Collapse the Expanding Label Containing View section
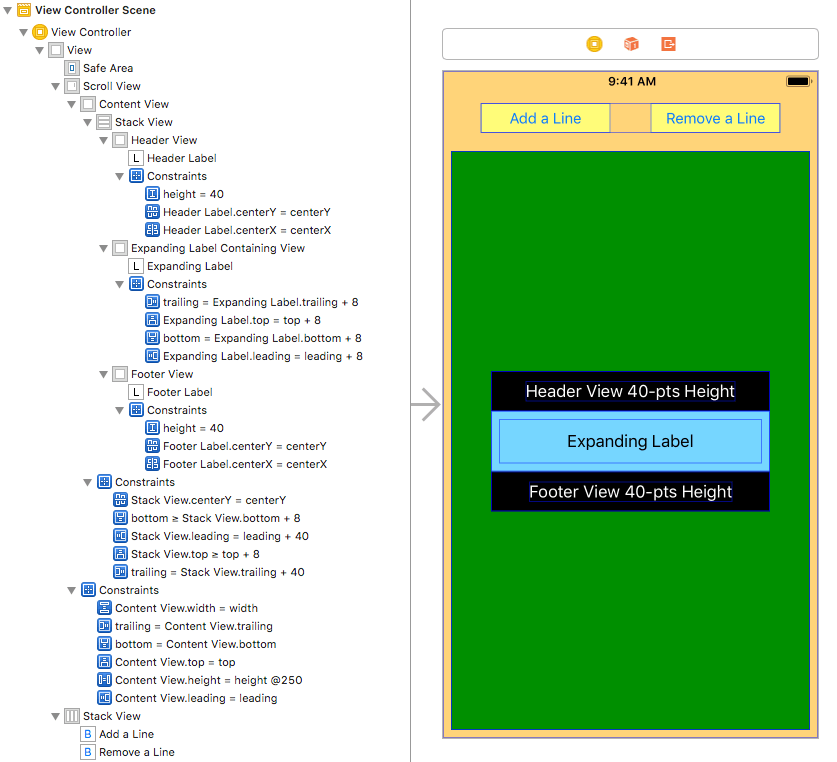 104,248
